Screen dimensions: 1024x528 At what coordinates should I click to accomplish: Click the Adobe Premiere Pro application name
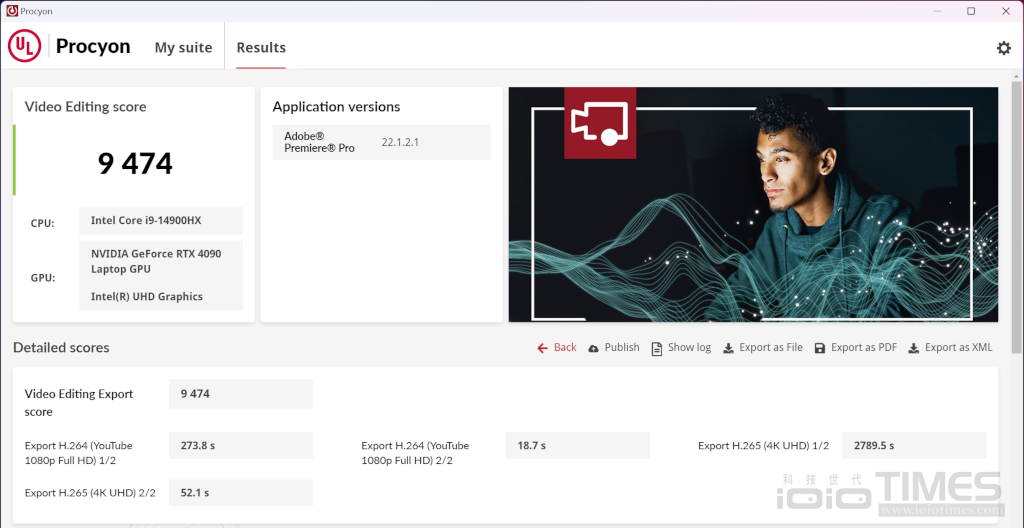[319, 142]
